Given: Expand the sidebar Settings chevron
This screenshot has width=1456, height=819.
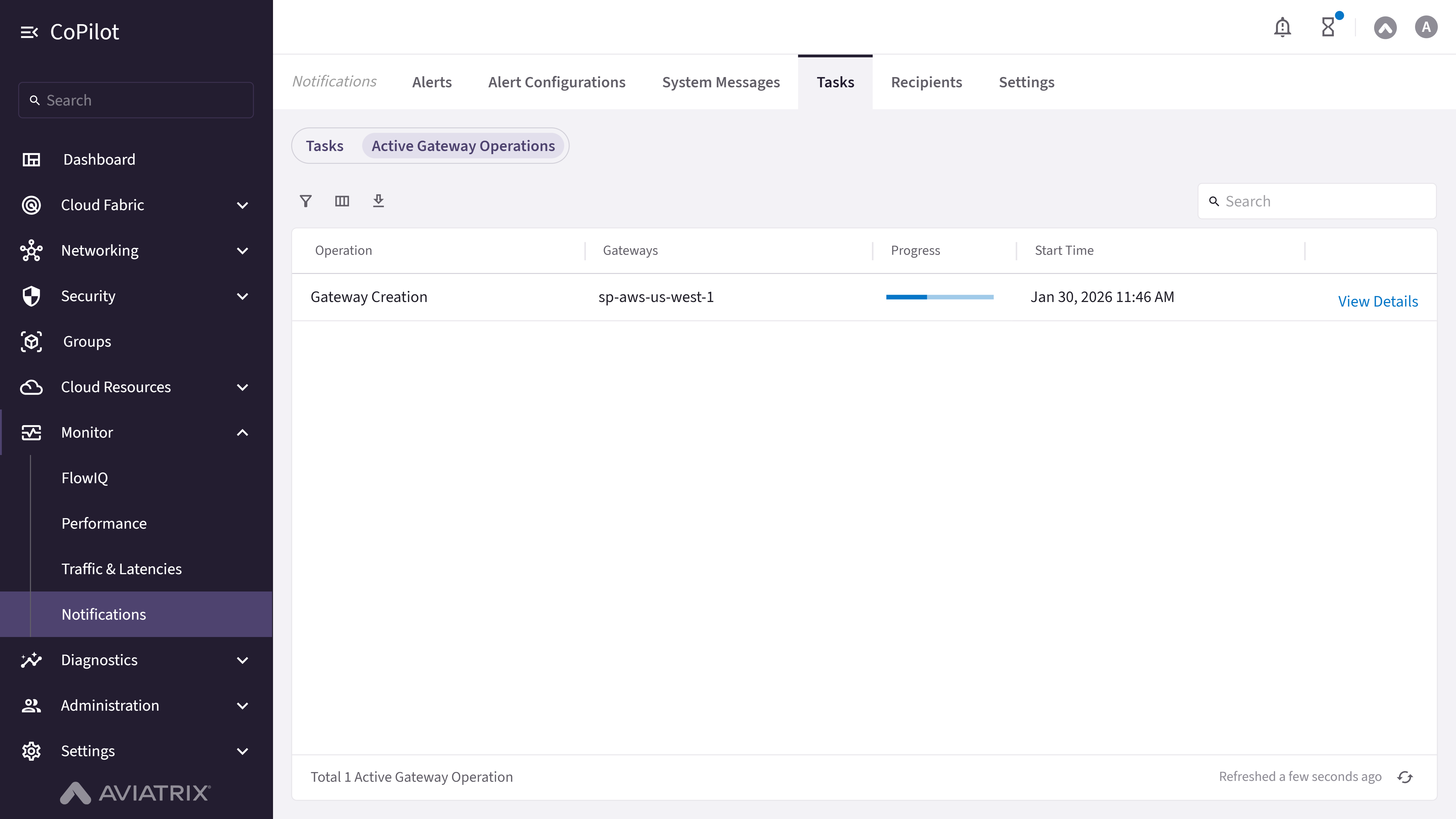Looking at the screenshot, I should [243, 751].
